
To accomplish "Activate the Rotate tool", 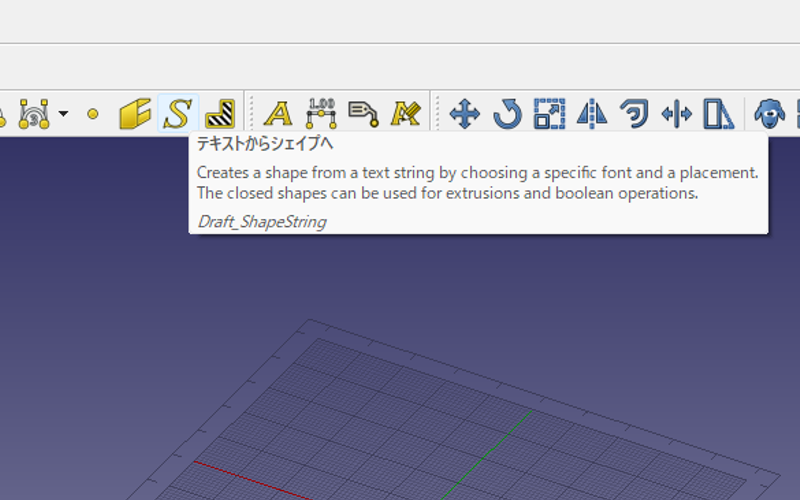I will [x=507, y=114].
